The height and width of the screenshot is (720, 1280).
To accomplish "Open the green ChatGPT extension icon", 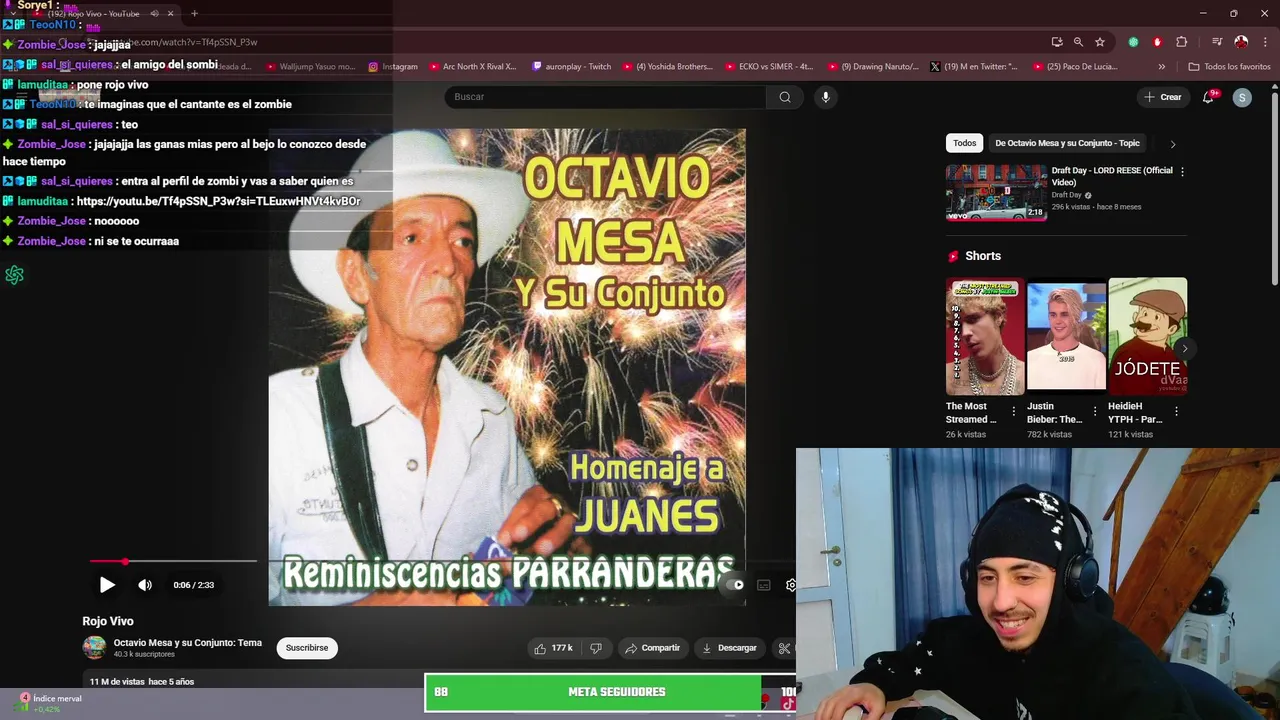I will [1133, 42].
